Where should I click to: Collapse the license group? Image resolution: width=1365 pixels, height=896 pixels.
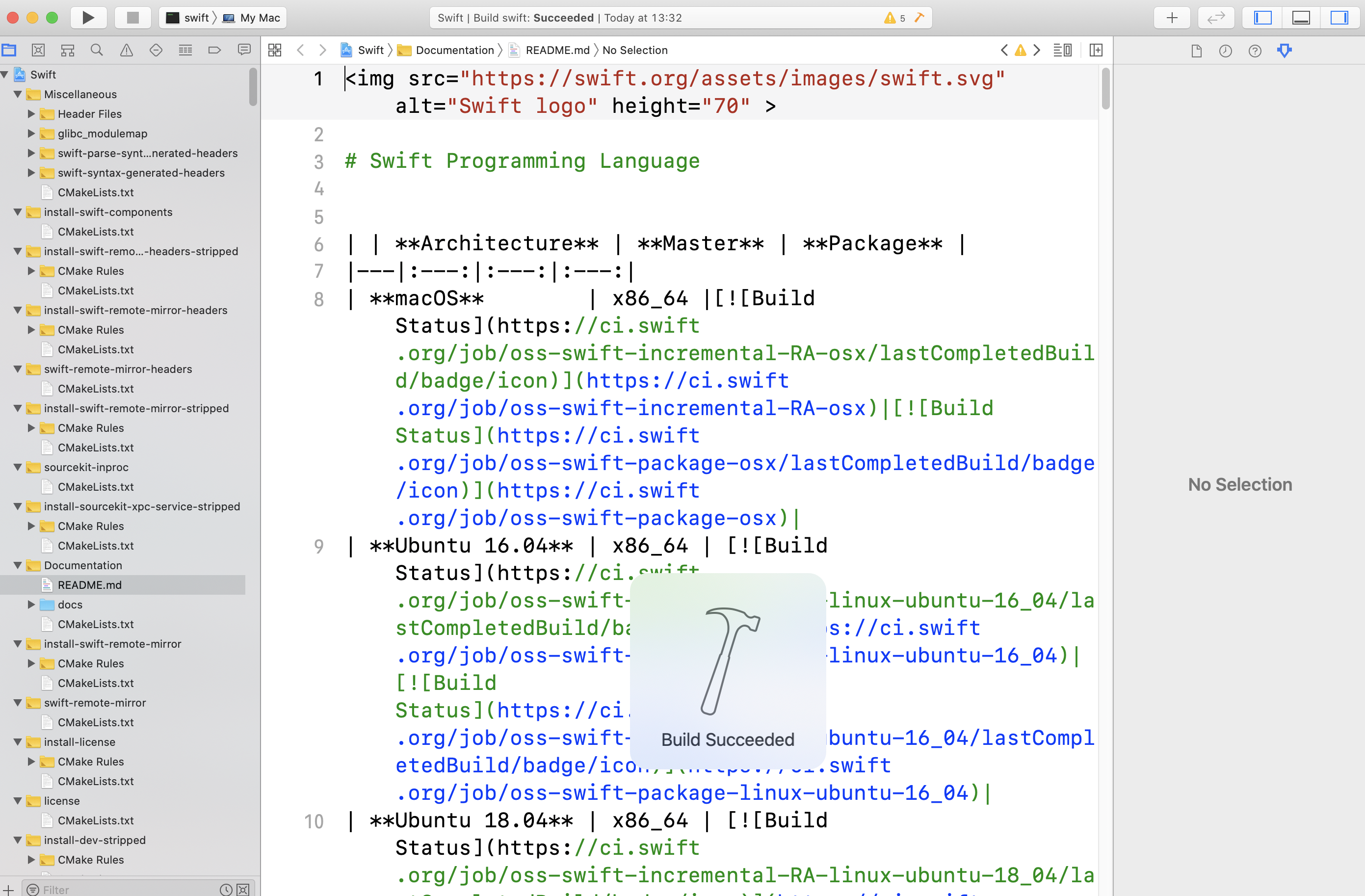[x=18, y=800]
